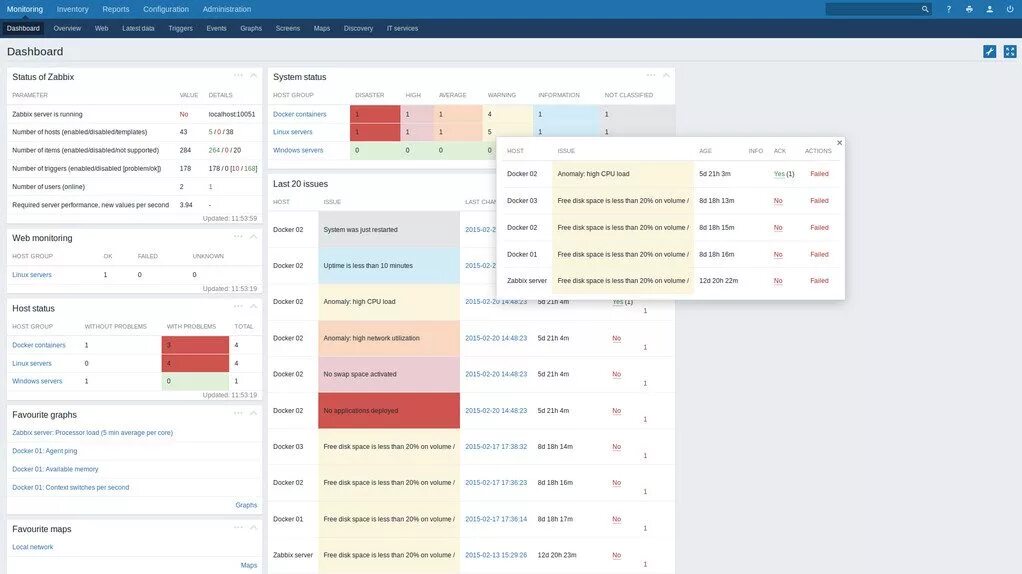
Task: Open the help question mark icon
Action: 948,9
